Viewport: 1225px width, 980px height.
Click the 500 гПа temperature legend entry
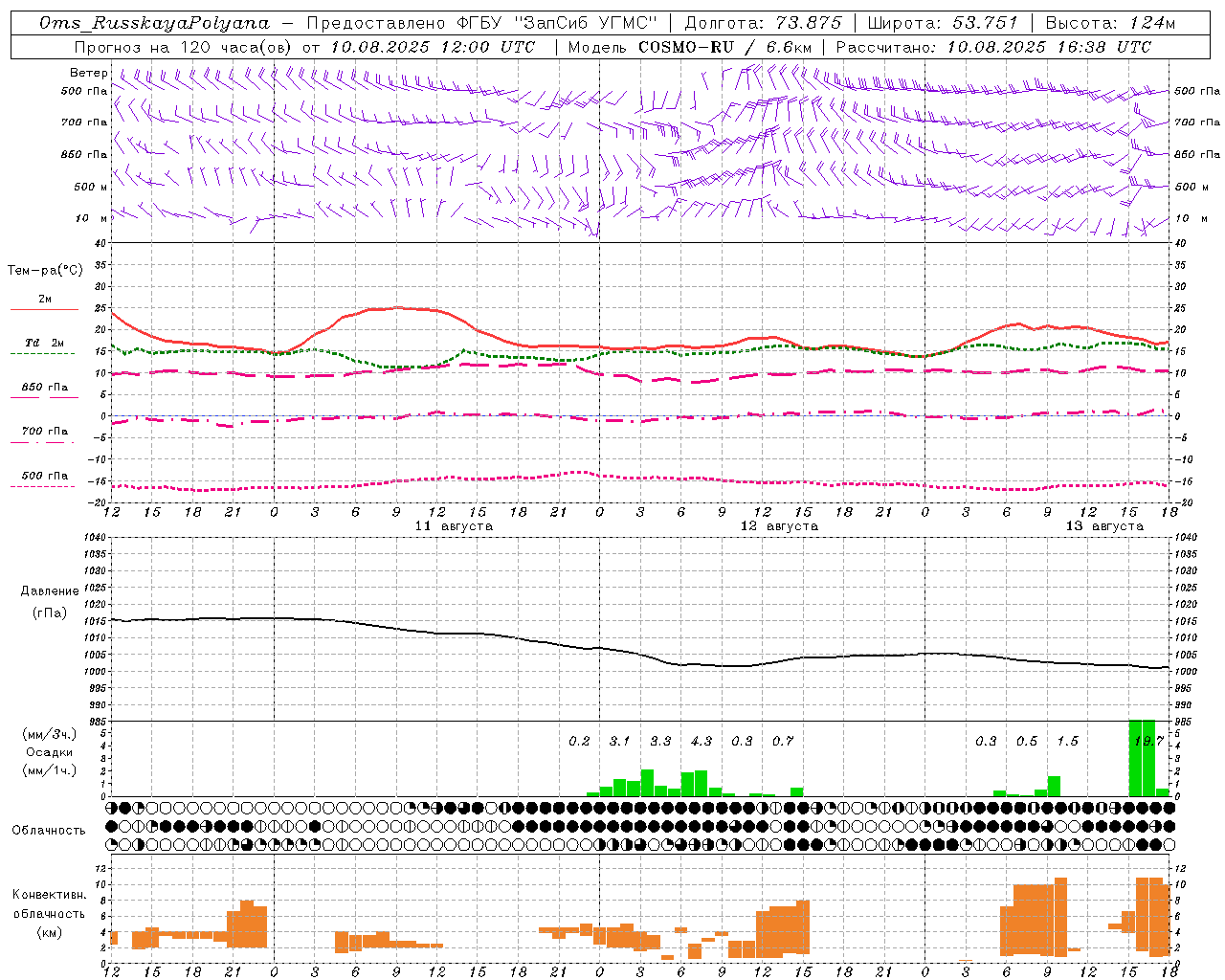pyautogui.click(x=44, y=479)
